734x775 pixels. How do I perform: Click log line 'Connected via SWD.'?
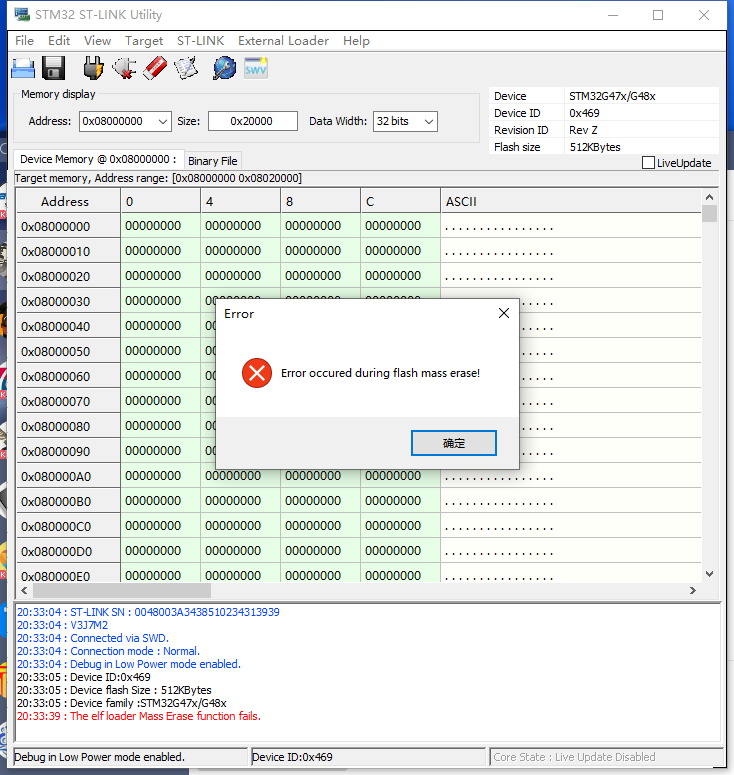tap(93, 638)
